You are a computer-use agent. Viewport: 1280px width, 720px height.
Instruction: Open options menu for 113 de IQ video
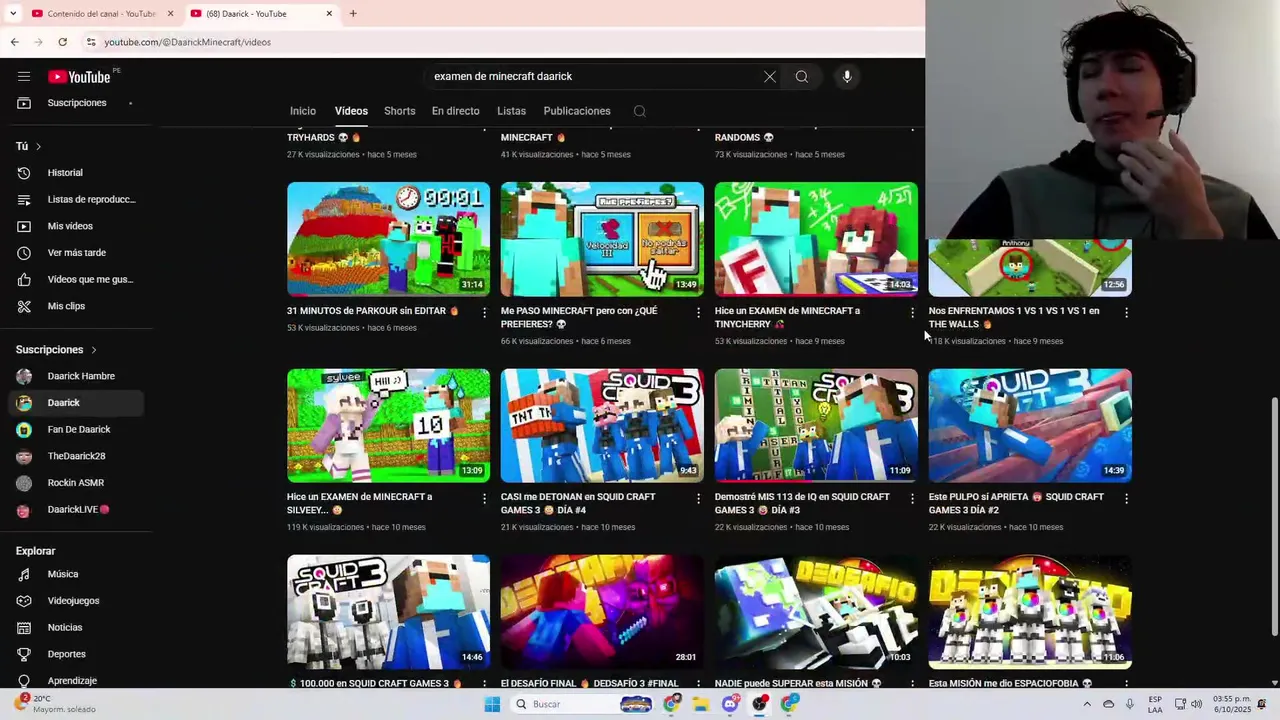pos(912,499)
